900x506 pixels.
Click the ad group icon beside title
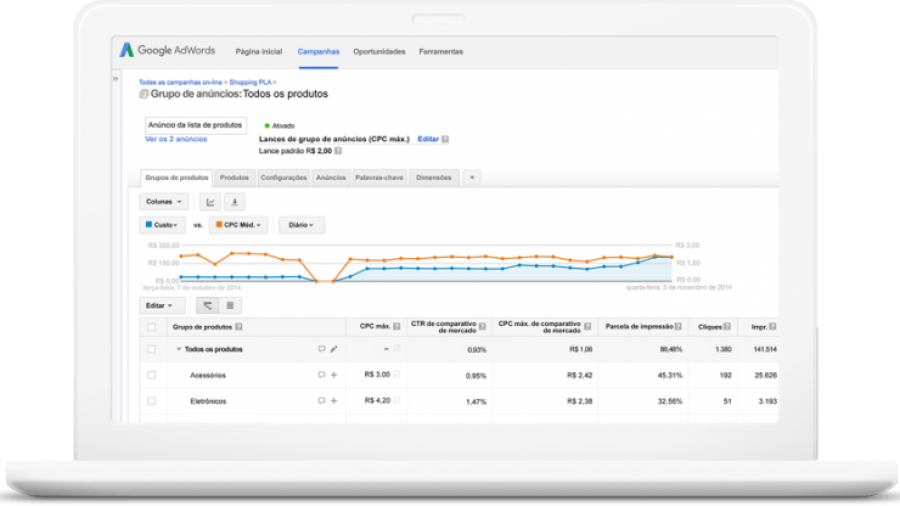click(143, 94)
